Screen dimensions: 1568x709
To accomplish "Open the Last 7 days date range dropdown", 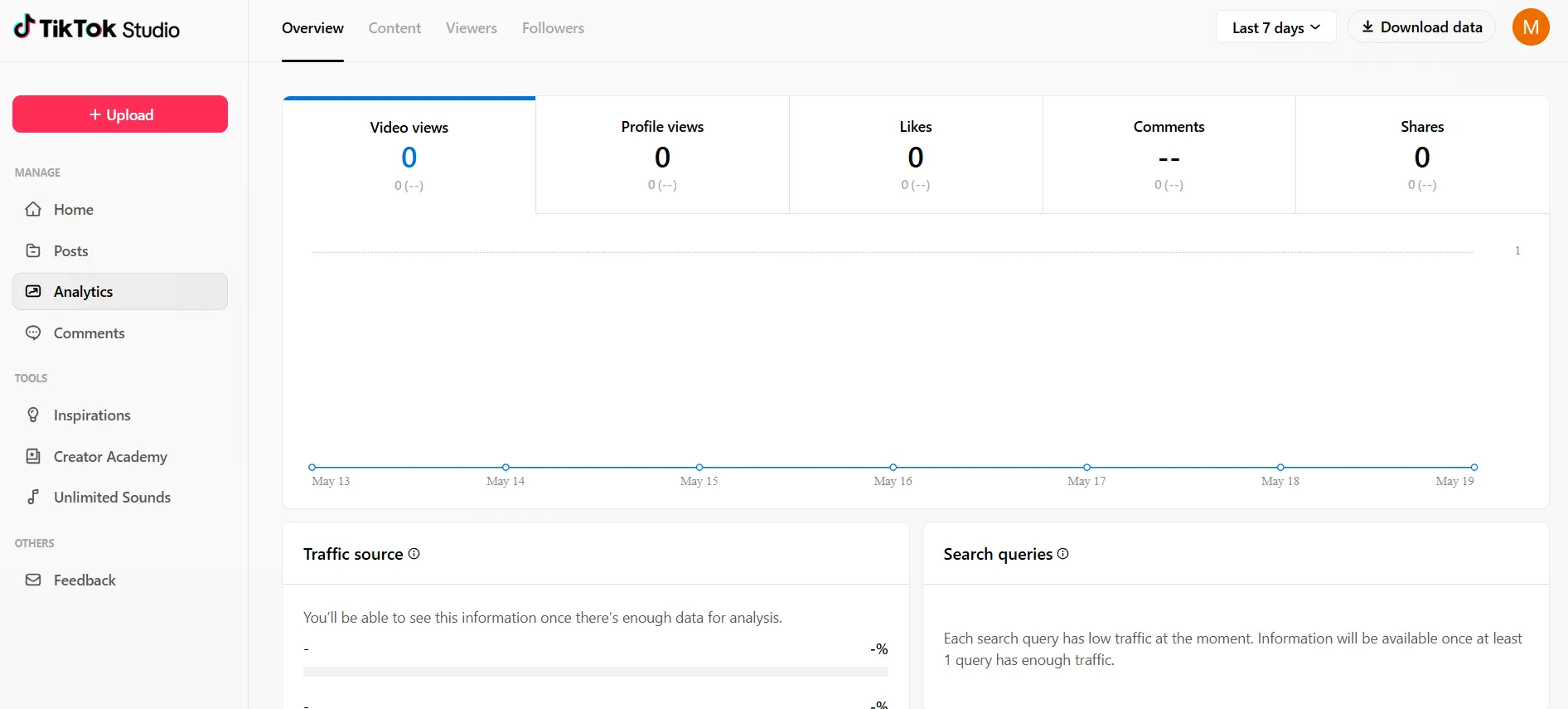I will pos(1275,27).
